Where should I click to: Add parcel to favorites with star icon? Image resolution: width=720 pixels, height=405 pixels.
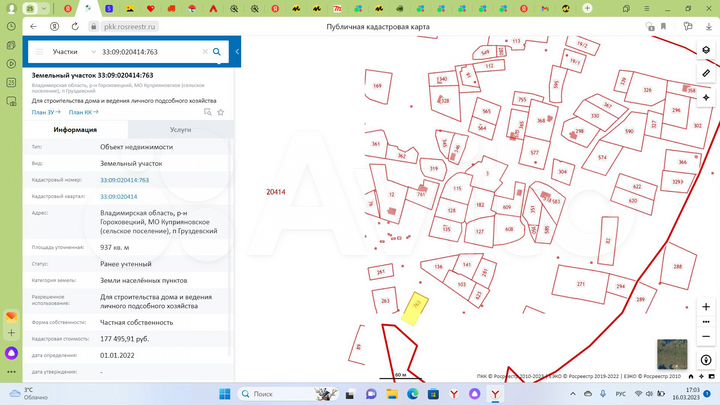click(220, 112)
